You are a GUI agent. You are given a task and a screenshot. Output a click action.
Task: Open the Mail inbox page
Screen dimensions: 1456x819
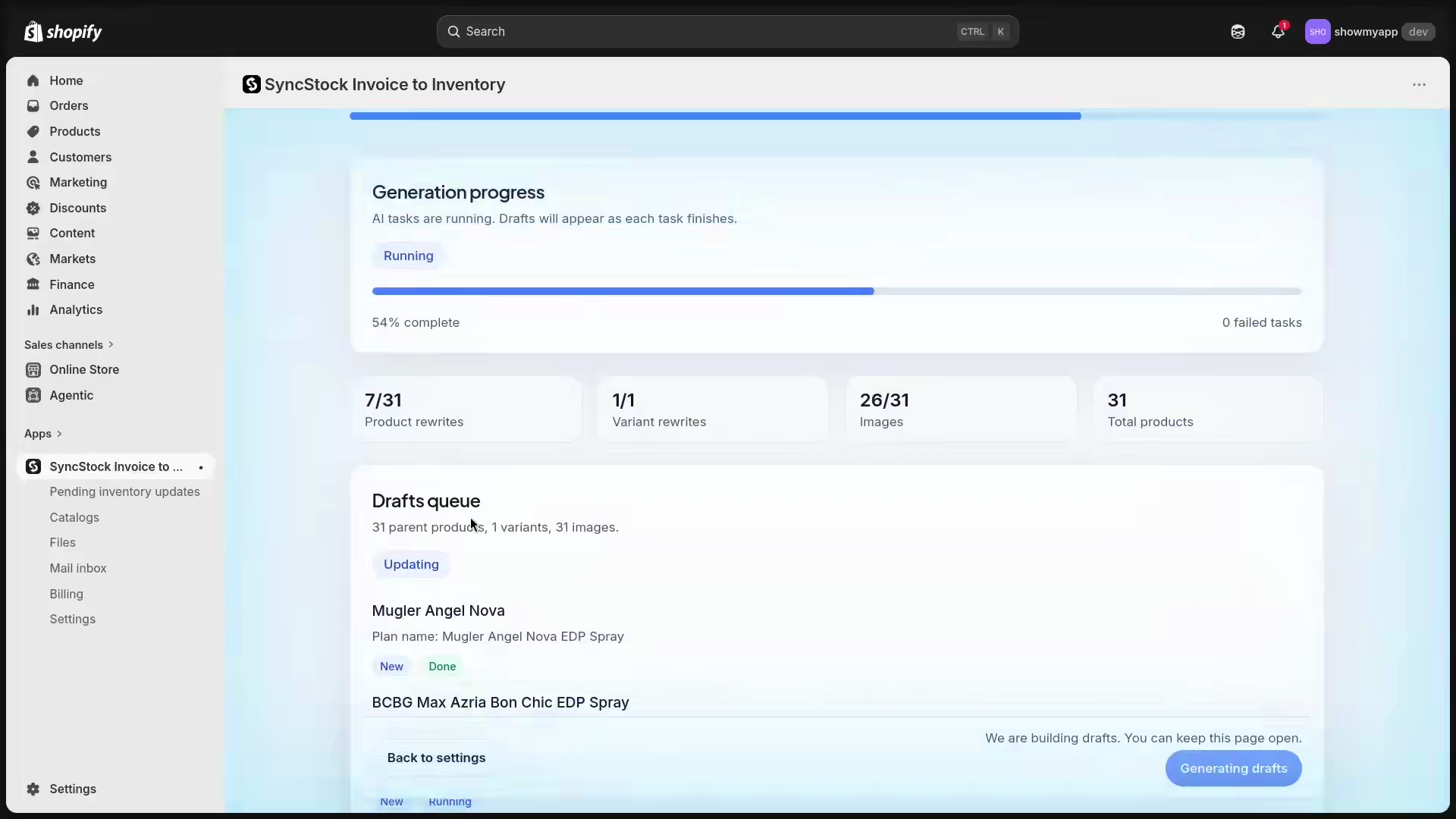(78, 568)
